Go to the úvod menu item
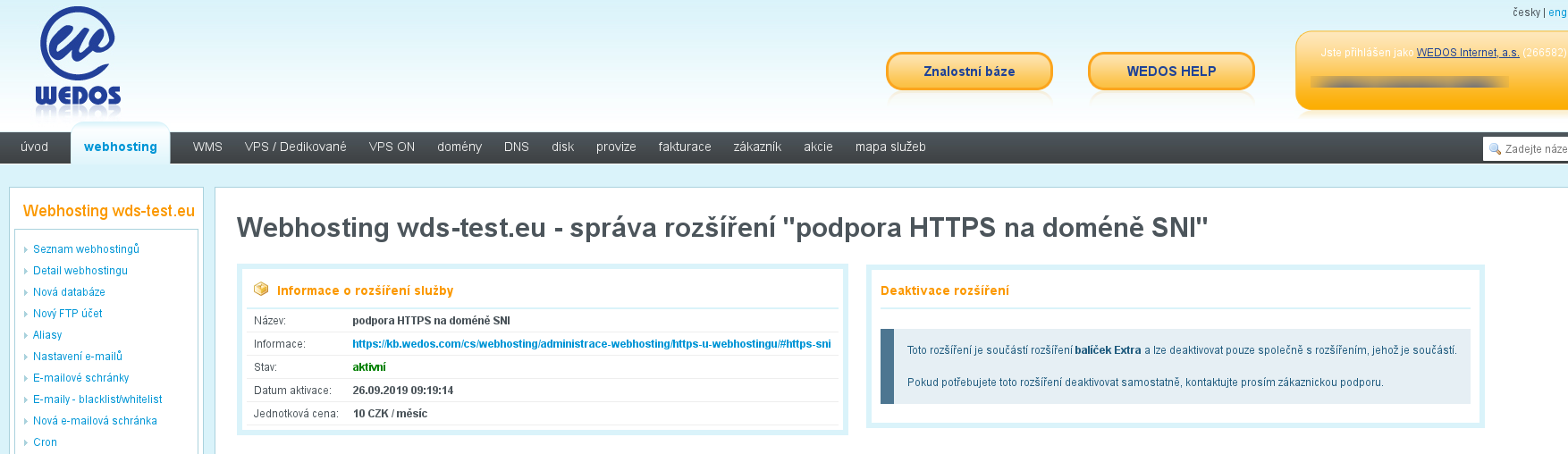1568x454 pixels. click(x=35, y=147)
